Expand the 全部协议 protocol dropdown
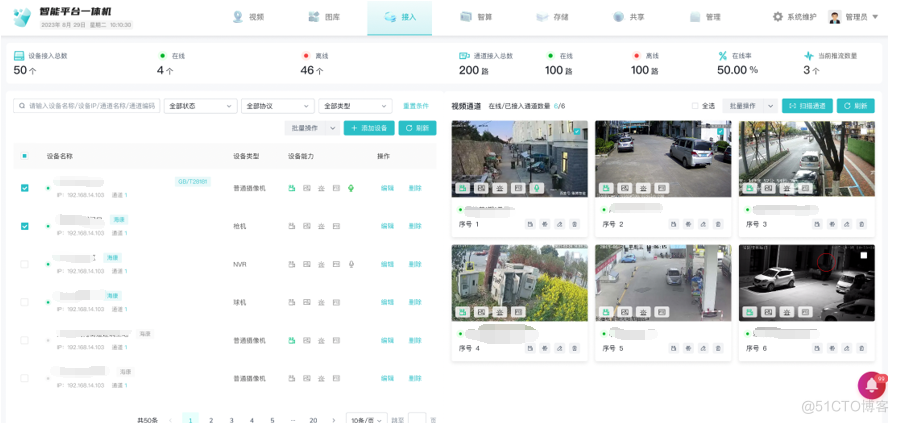This screenshot has height=423, width=898. click(278, 106)
